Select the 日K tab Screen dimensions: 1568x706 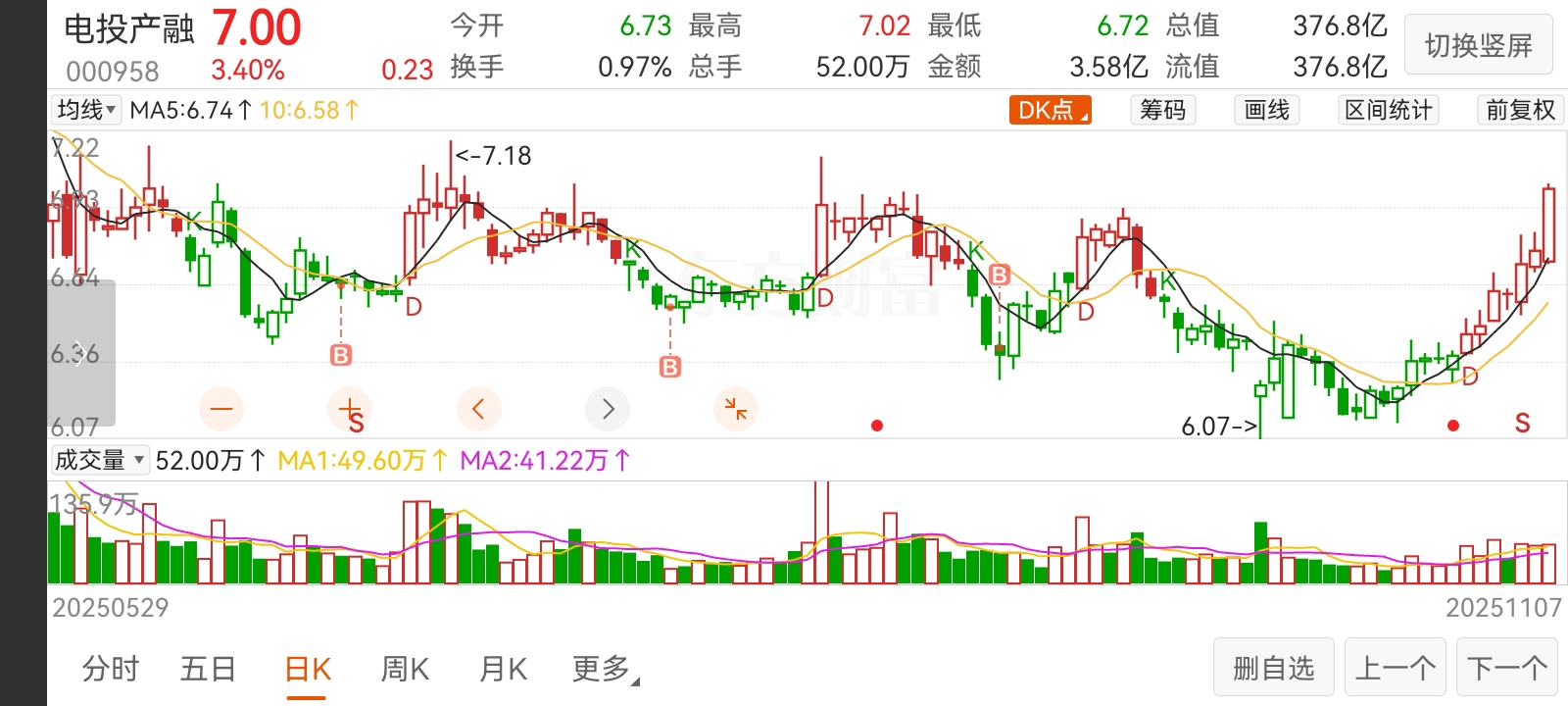(x=307, y=670)
